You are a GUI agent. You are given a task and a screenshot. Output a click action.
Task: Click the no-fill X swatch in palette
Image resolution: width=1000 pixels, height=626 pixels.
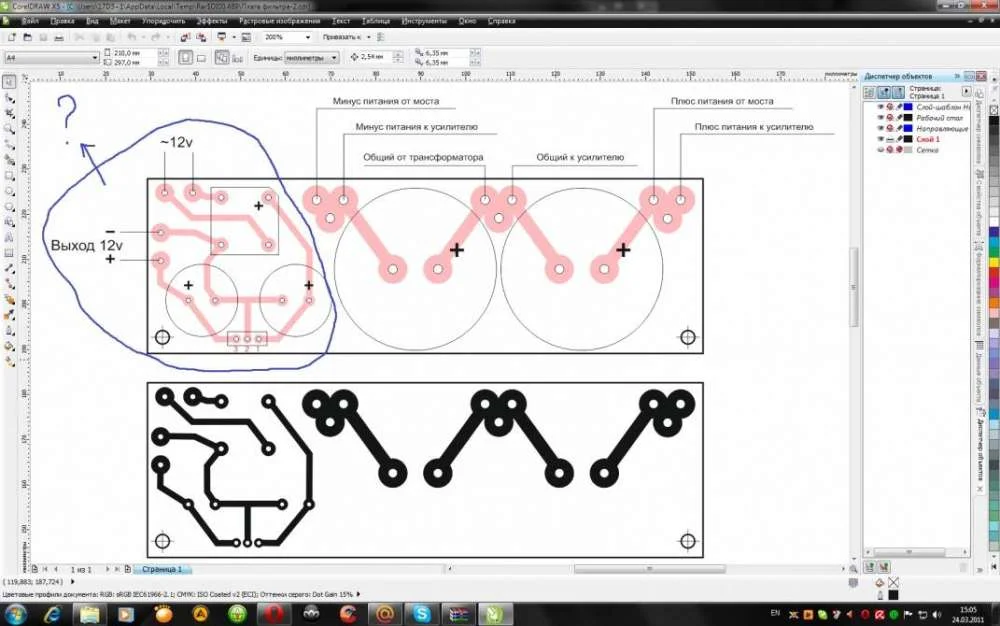point(994,110)
